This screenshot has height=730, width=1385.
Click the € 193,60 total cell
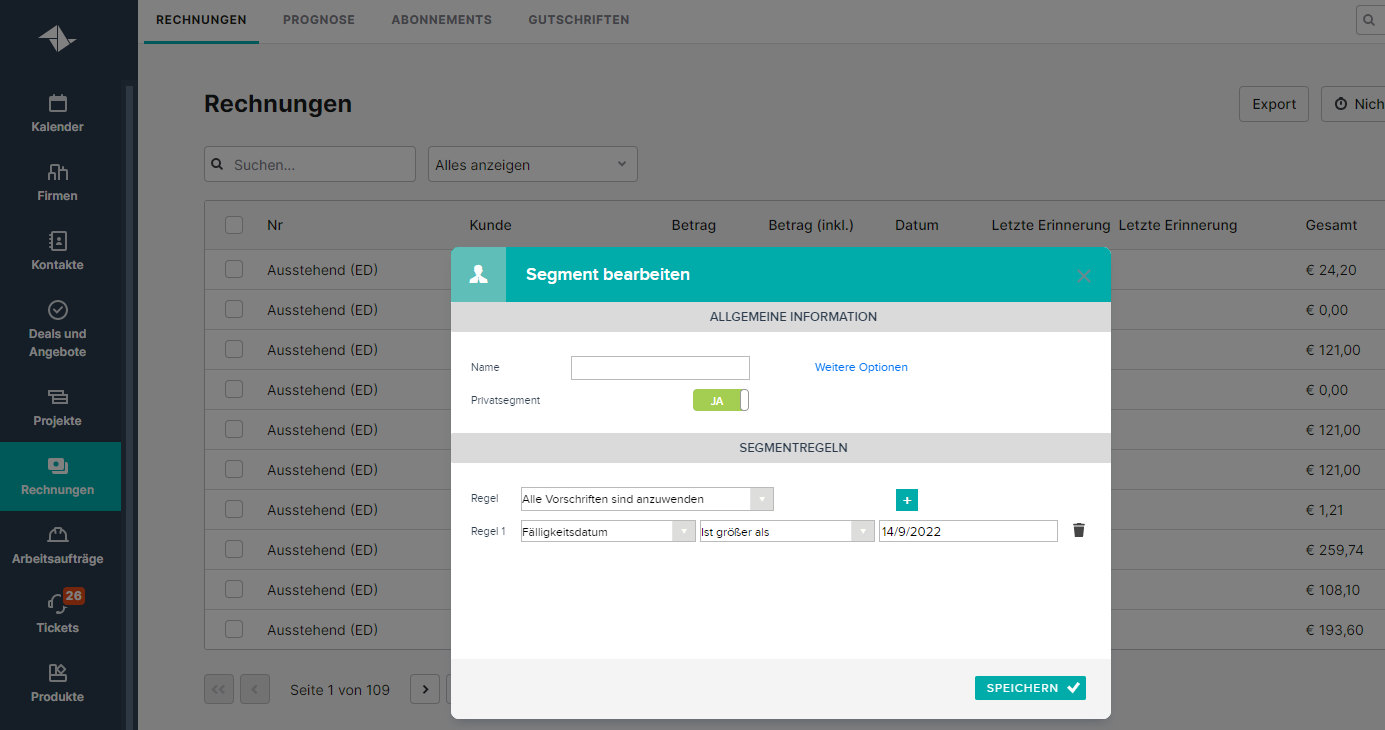[x=1335, y=630]
